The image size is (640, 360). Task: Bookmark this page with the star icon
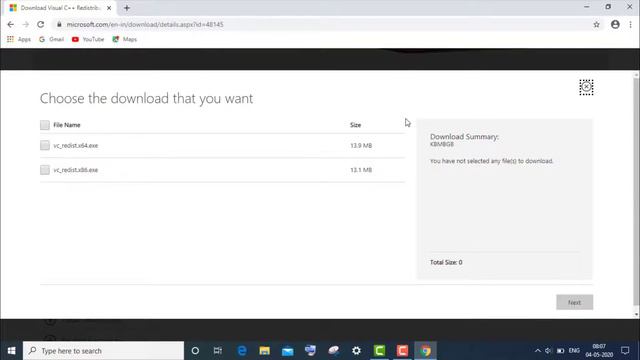596,24
